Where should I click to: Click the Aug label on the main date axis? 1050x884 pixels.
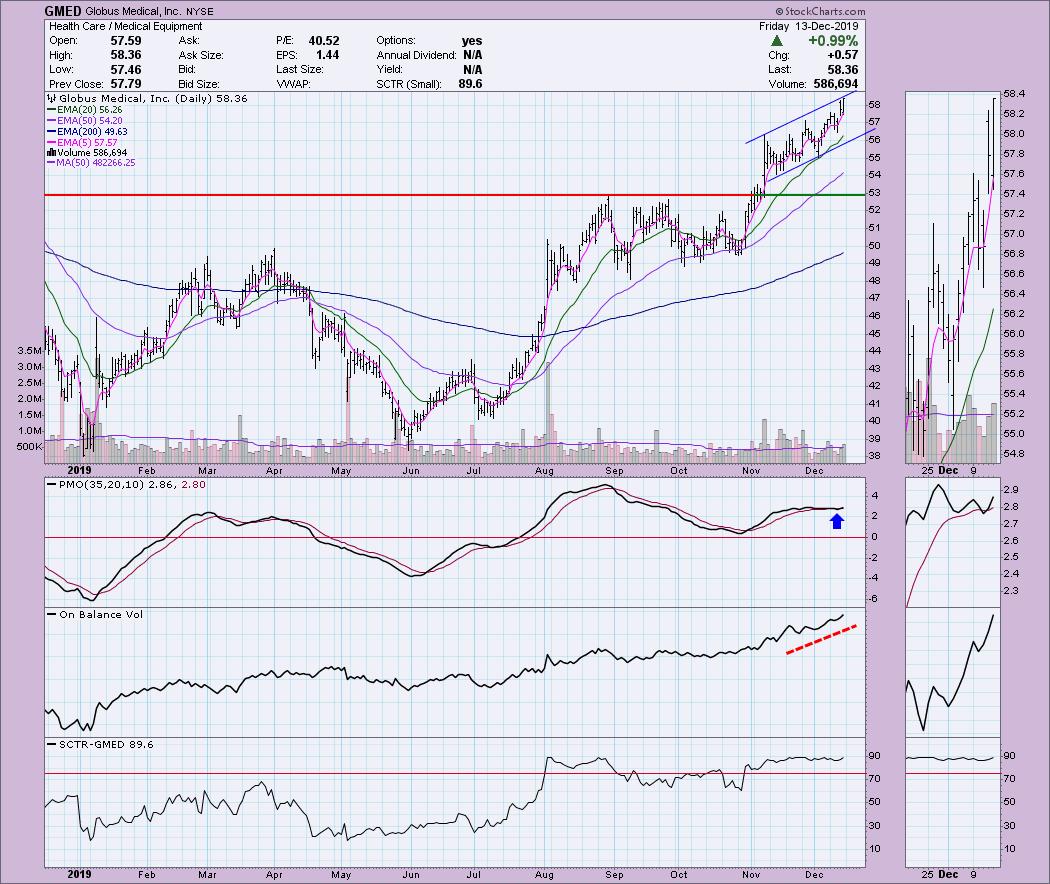(543, 469)
